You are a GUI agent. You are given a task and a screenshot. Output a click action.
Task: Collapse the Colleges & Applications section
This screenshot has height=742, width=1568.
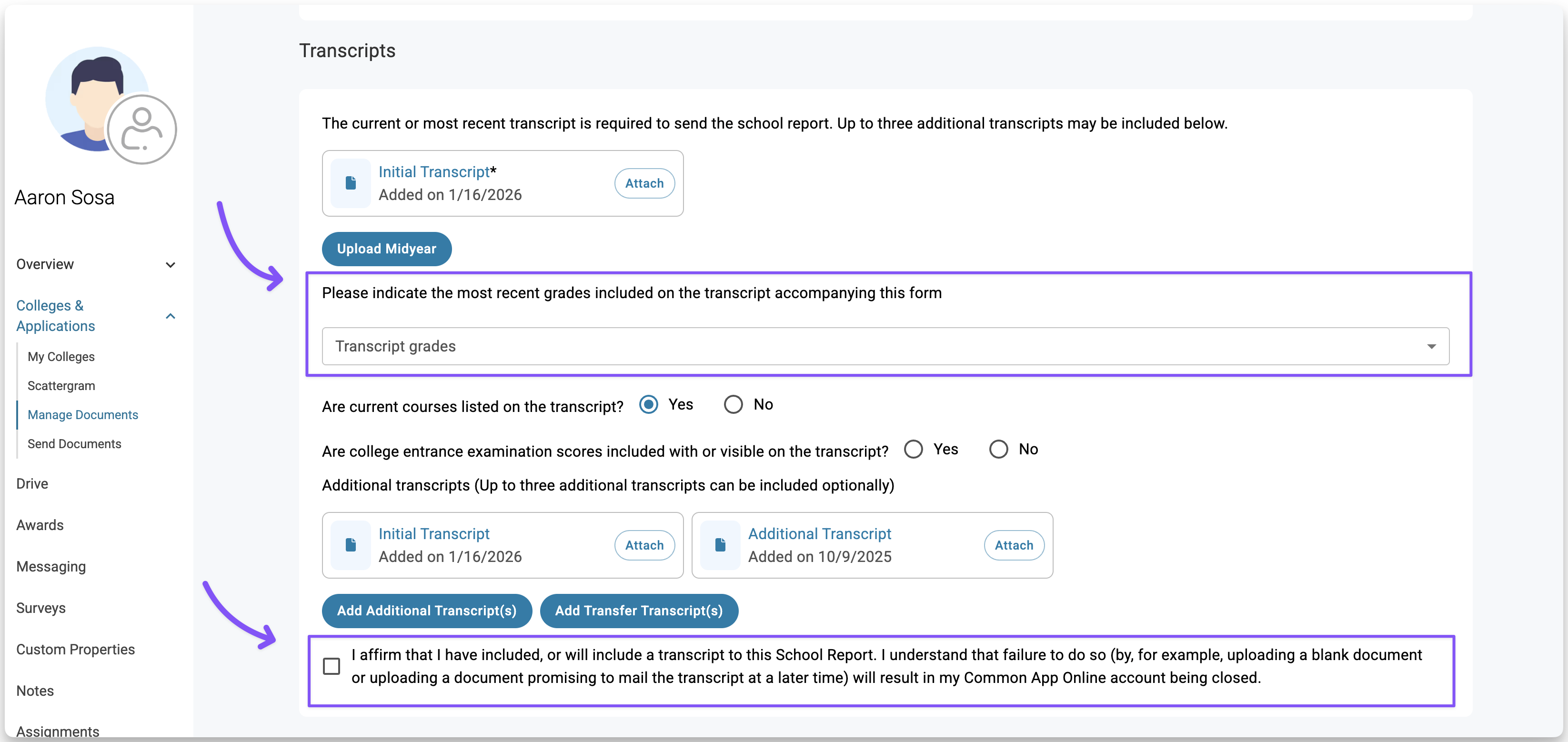click(x=171, y=316)
